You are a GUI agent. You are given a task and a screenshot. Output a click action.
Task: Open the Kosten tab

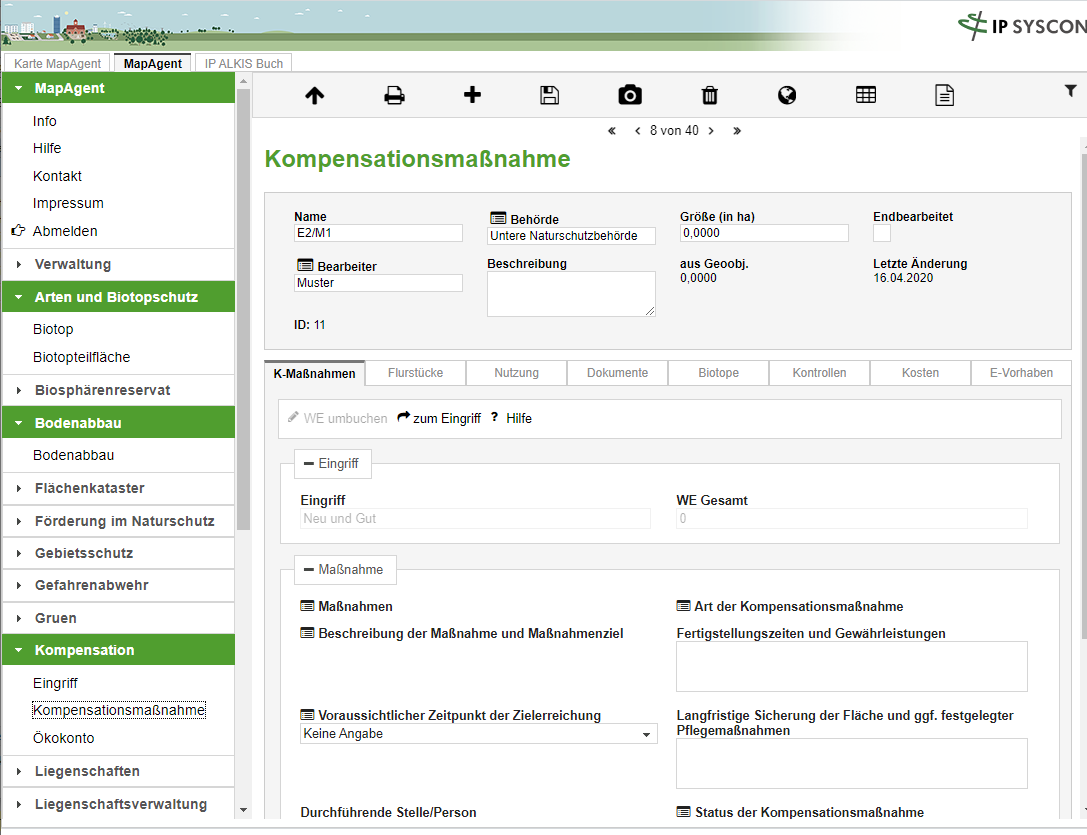tap(920, 373)
